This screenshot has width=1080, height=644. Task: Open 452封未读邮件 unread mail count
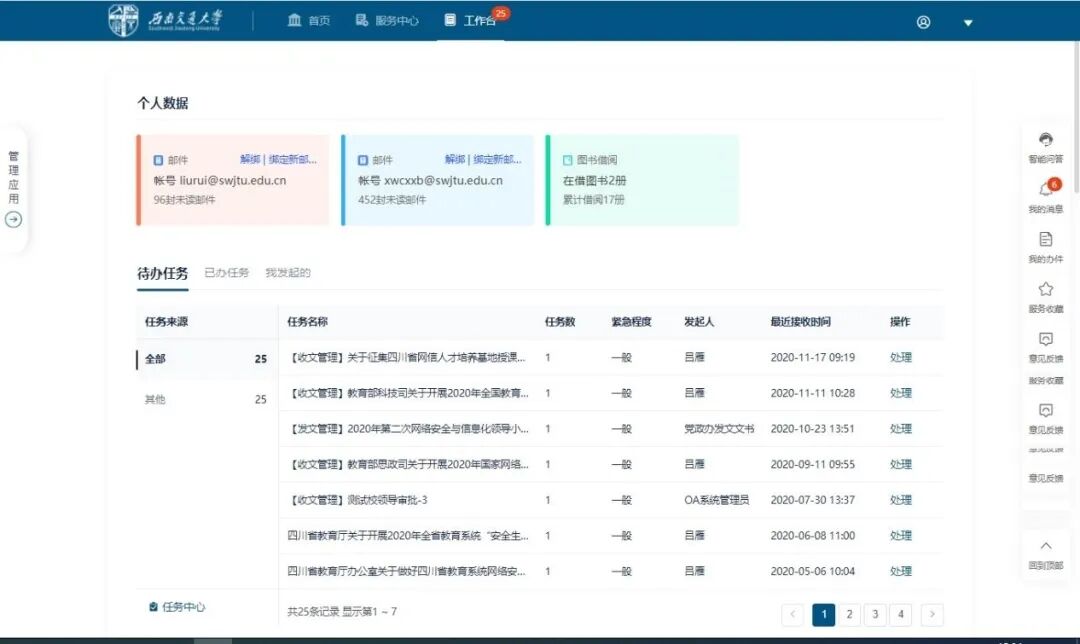pyautogui.click(x=392, y=200)
